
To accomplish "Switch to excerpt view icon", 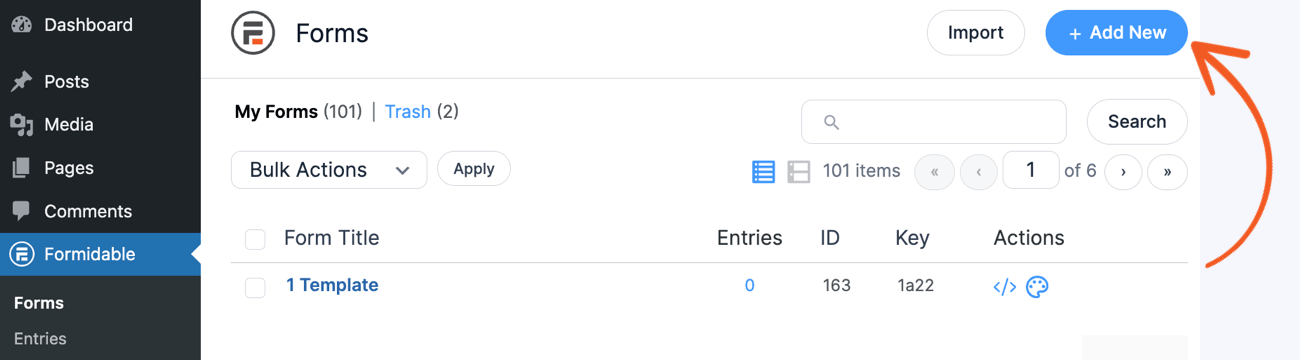I will click(798, 171).
